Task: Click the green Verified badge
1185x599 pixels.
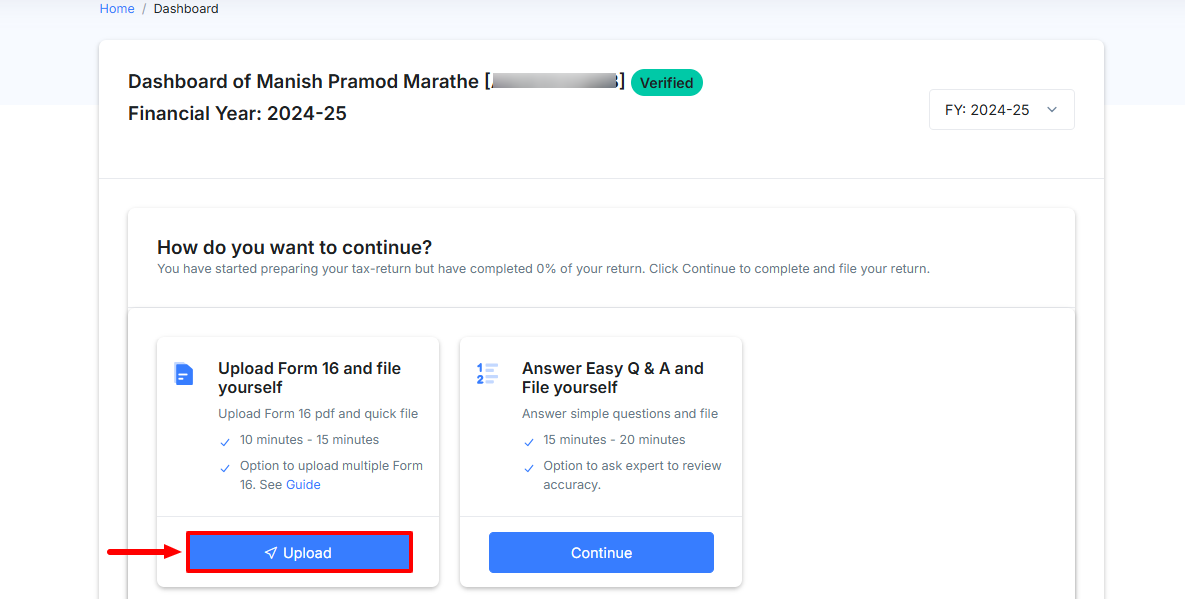Action: [x=667, y=82]
